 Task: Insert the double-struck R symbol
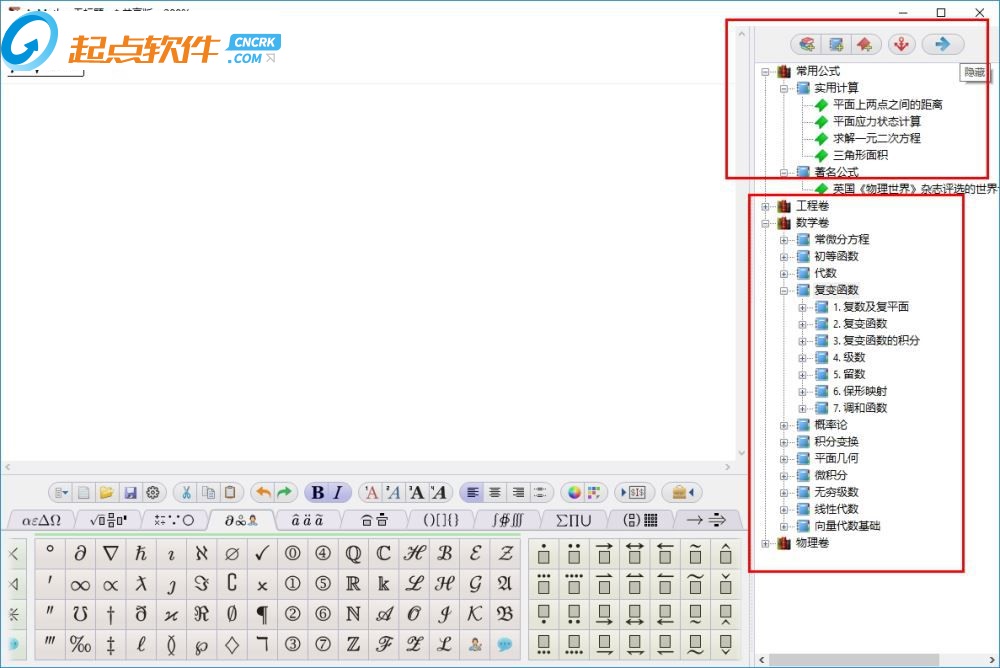(x=353, y=584)
